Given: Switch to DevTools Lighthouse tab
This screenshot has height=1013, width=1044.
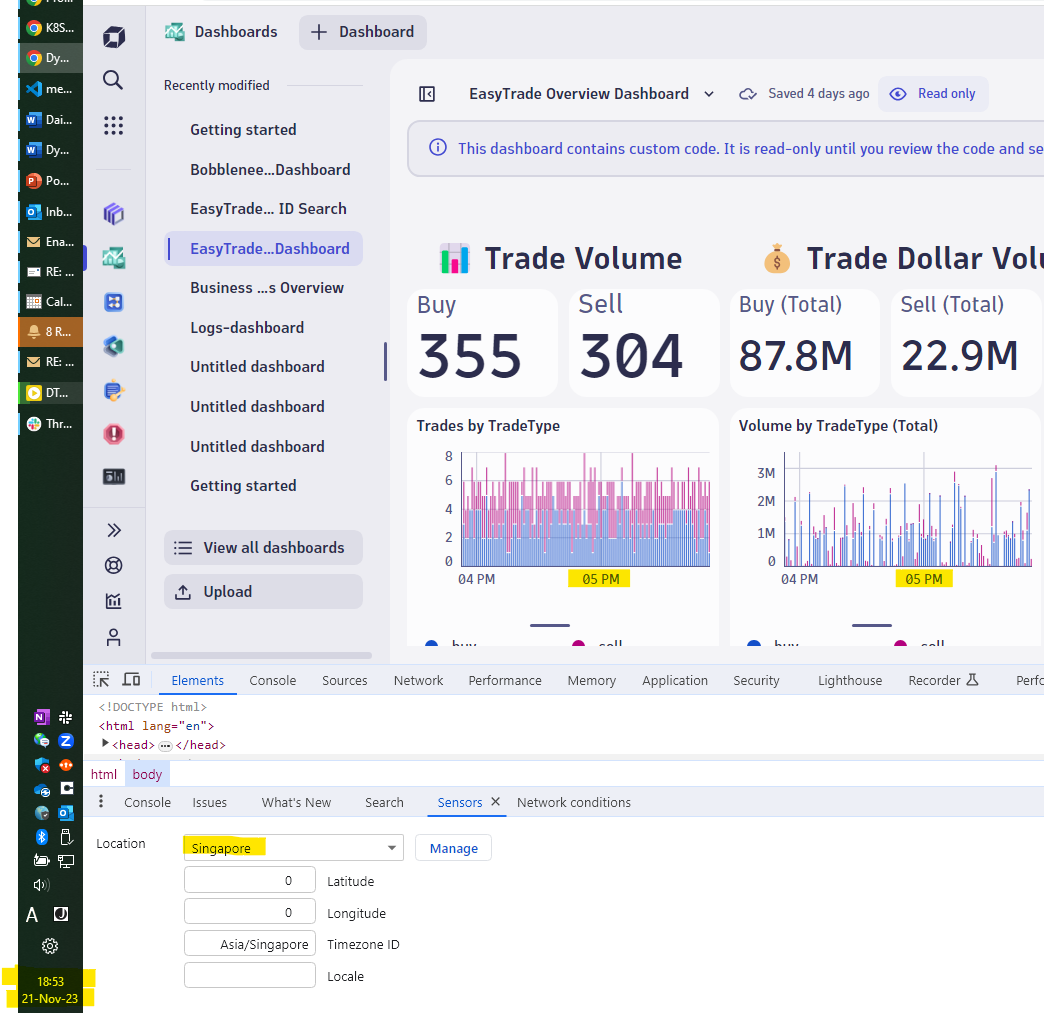Looking at the screenshot, I should pos(850,681).
